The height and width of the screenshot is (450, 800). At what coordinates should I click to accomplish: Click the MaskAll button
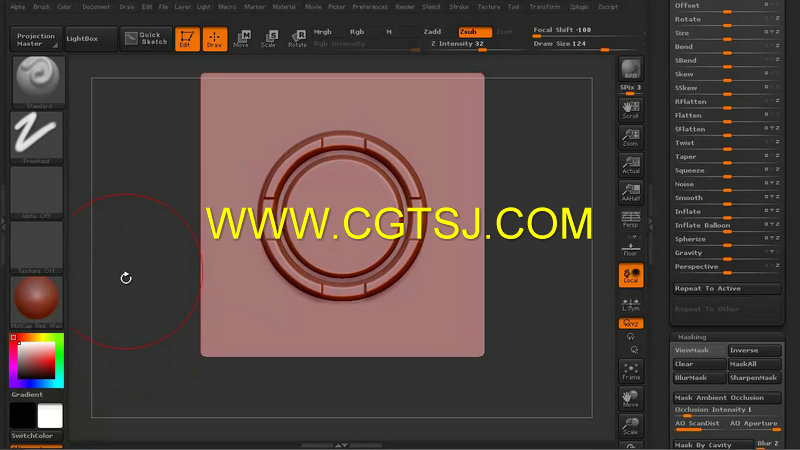pos(754,364)
